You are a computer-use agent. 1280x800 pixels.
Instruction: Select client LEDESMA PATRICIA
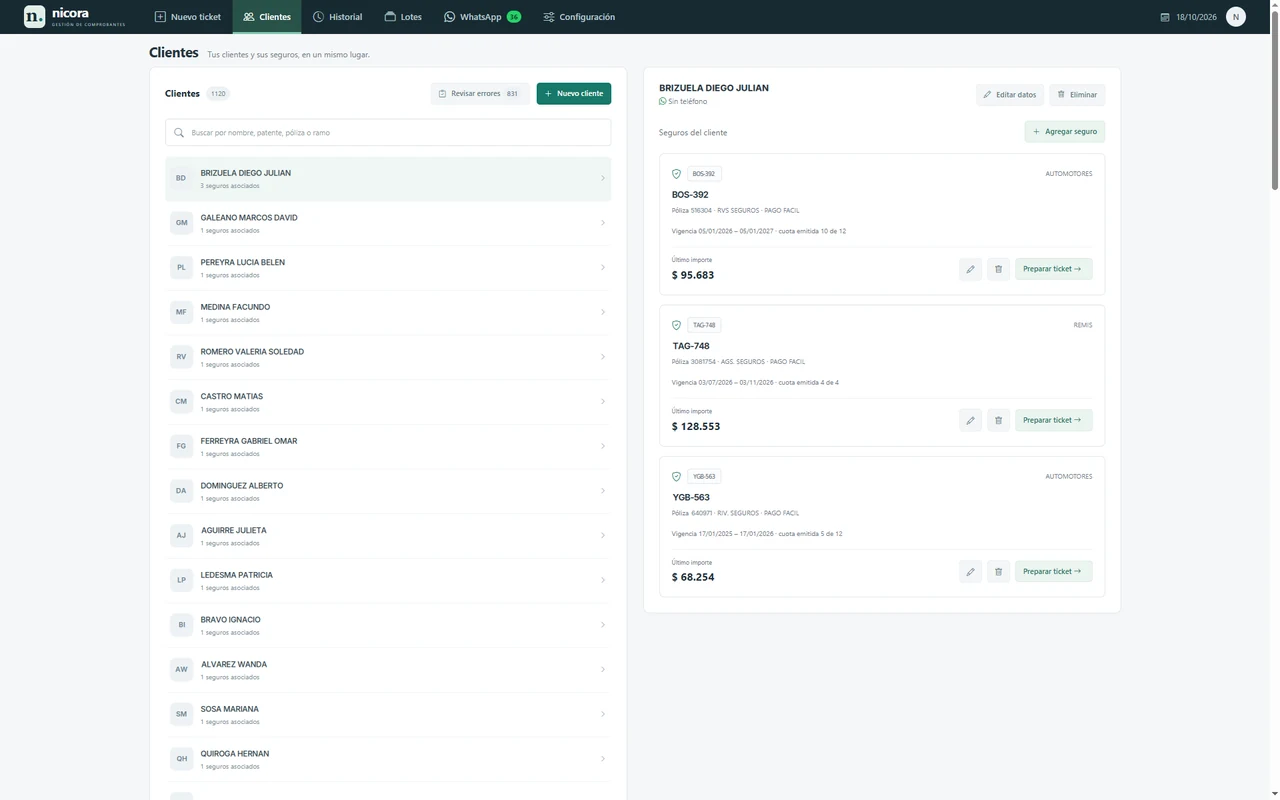pyautogui.click(x=388, y=580)
